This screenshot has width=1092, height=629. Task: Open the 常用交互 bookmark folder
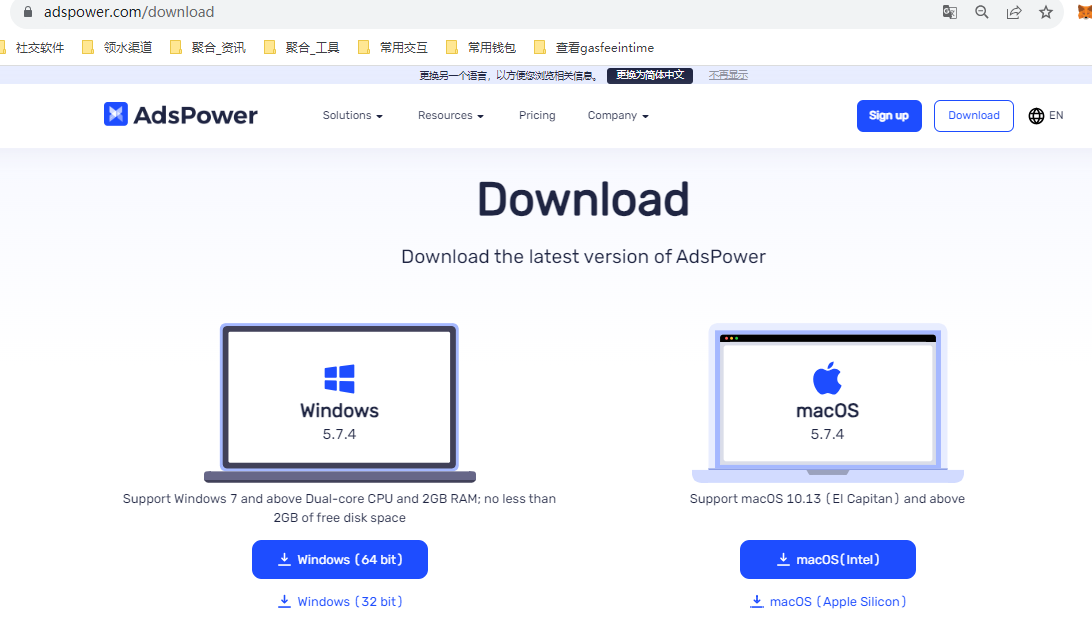[393, 47]
